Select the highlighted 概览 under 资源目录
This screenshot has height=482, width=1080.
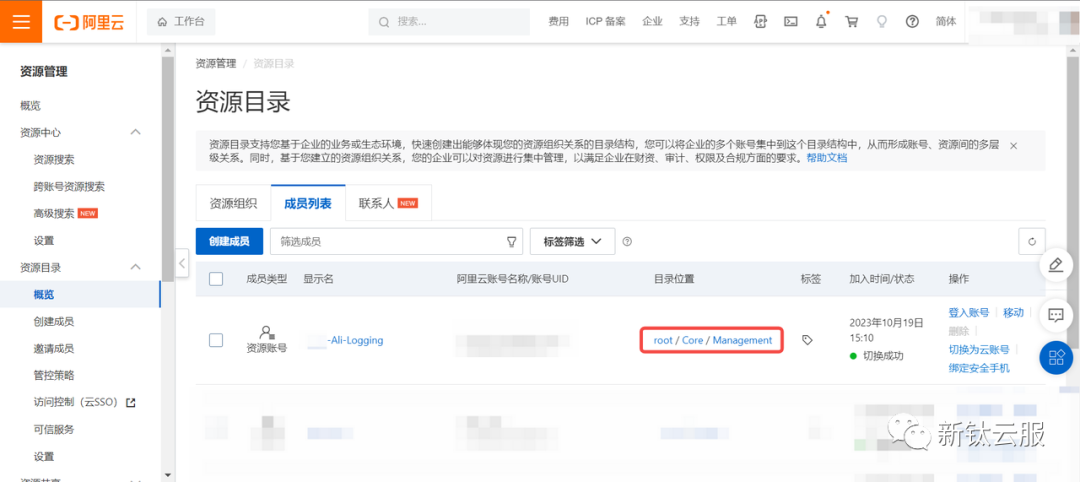(x=43, y=295)
